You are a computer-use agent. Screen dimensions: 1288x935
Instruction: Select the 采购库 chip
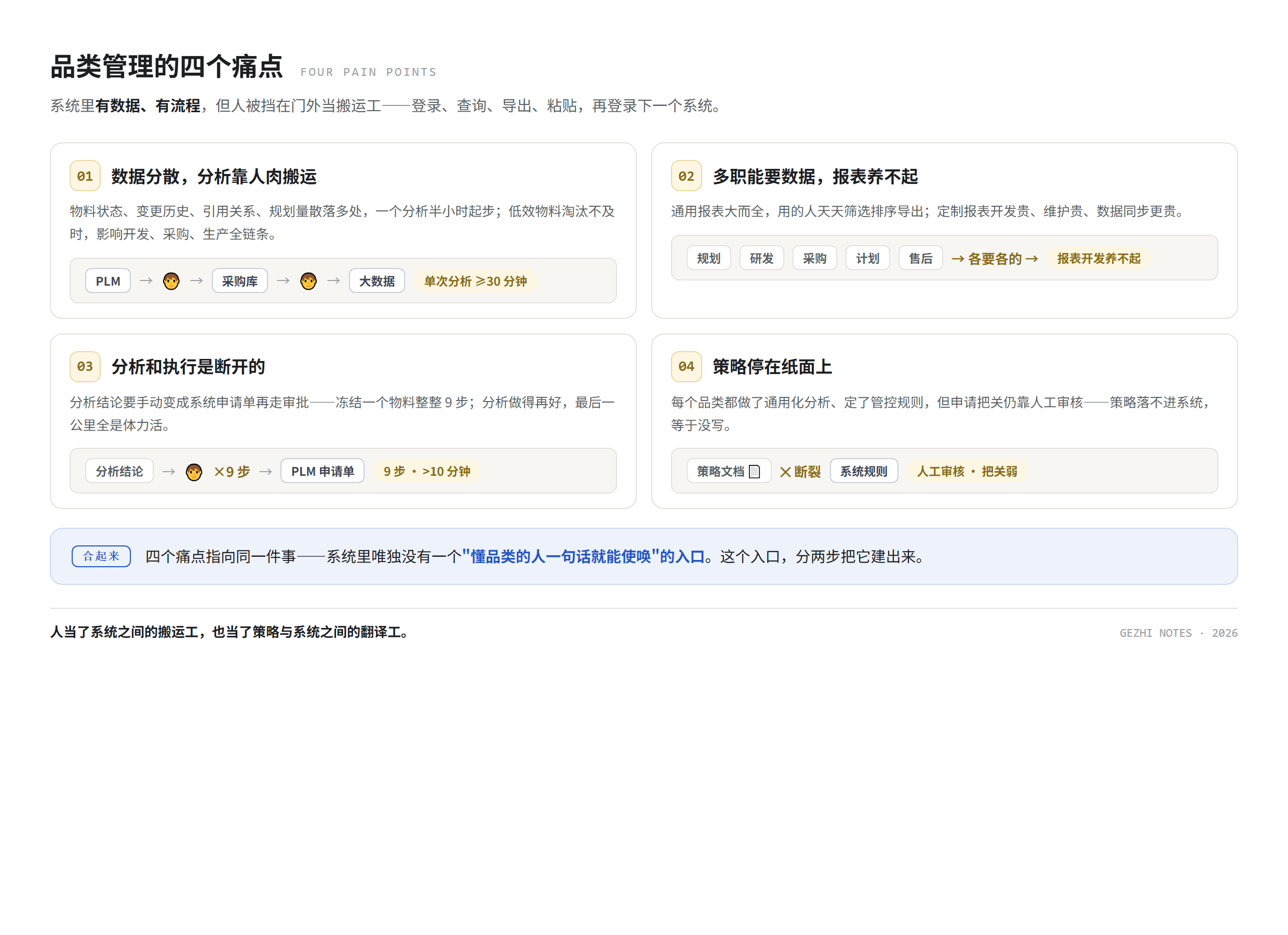coord(239,280)
